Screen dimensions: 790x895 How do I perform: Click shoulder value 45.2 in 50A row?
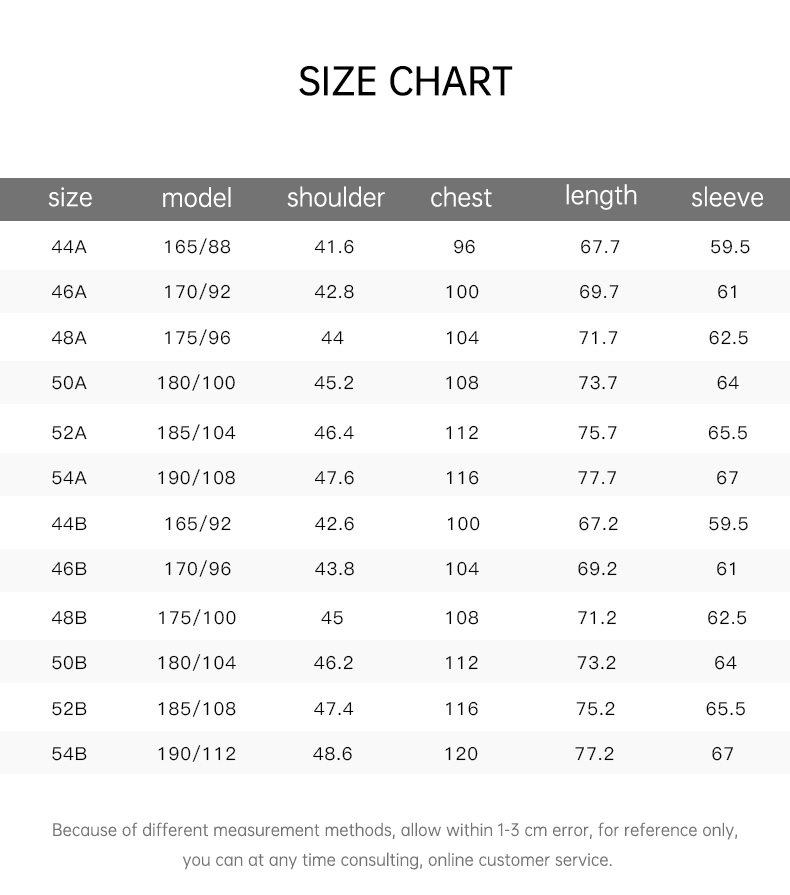(x=334, y=383)
